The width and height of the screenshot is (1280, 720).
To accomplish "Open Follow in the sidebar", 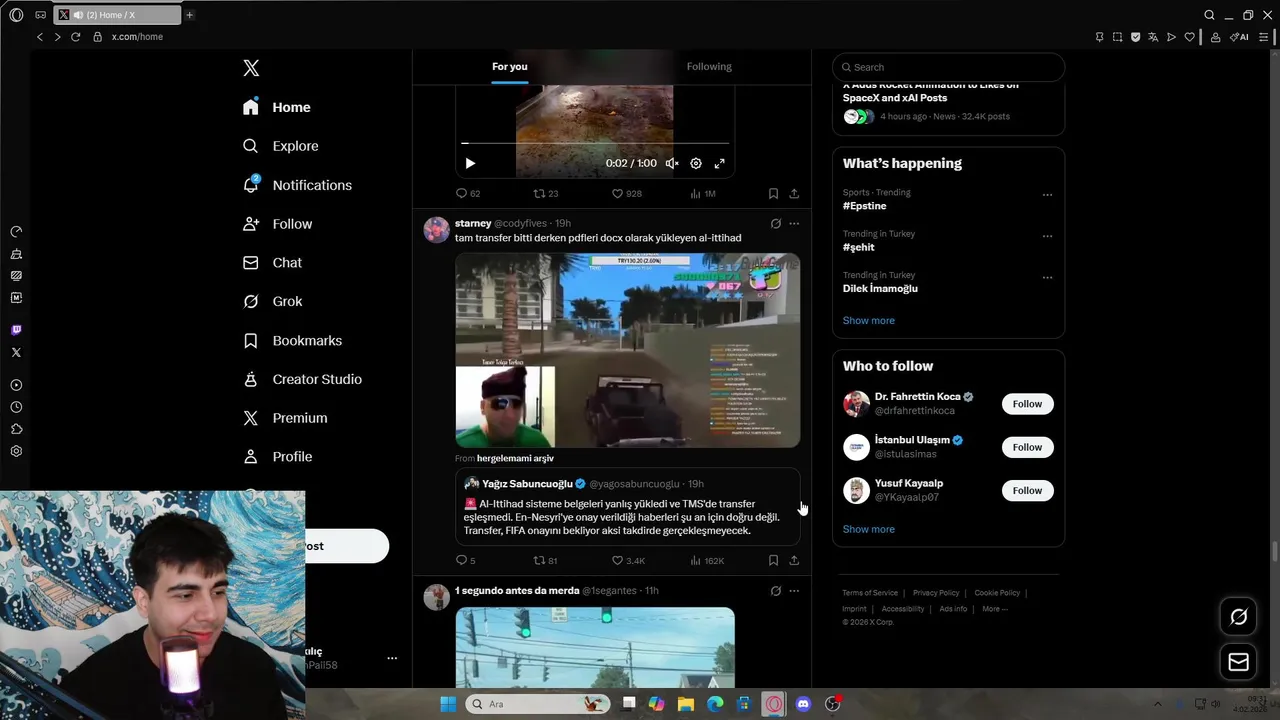I will coord(277,224).
